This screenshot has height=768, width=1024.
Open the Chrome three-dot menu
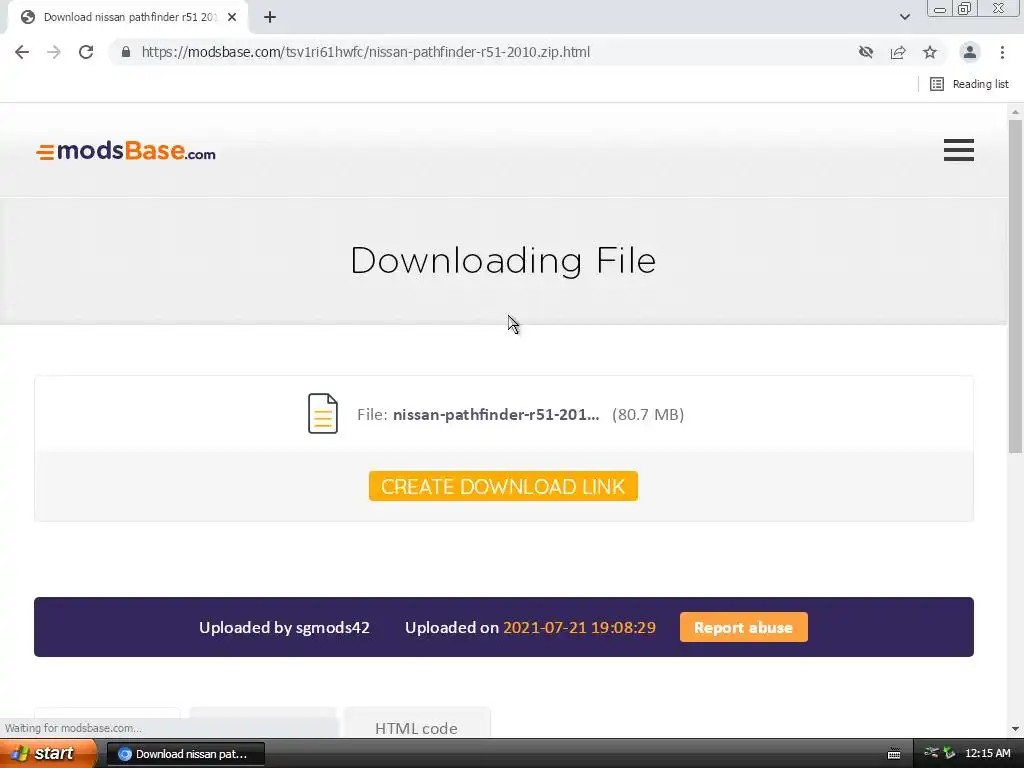click(1002, 52)
